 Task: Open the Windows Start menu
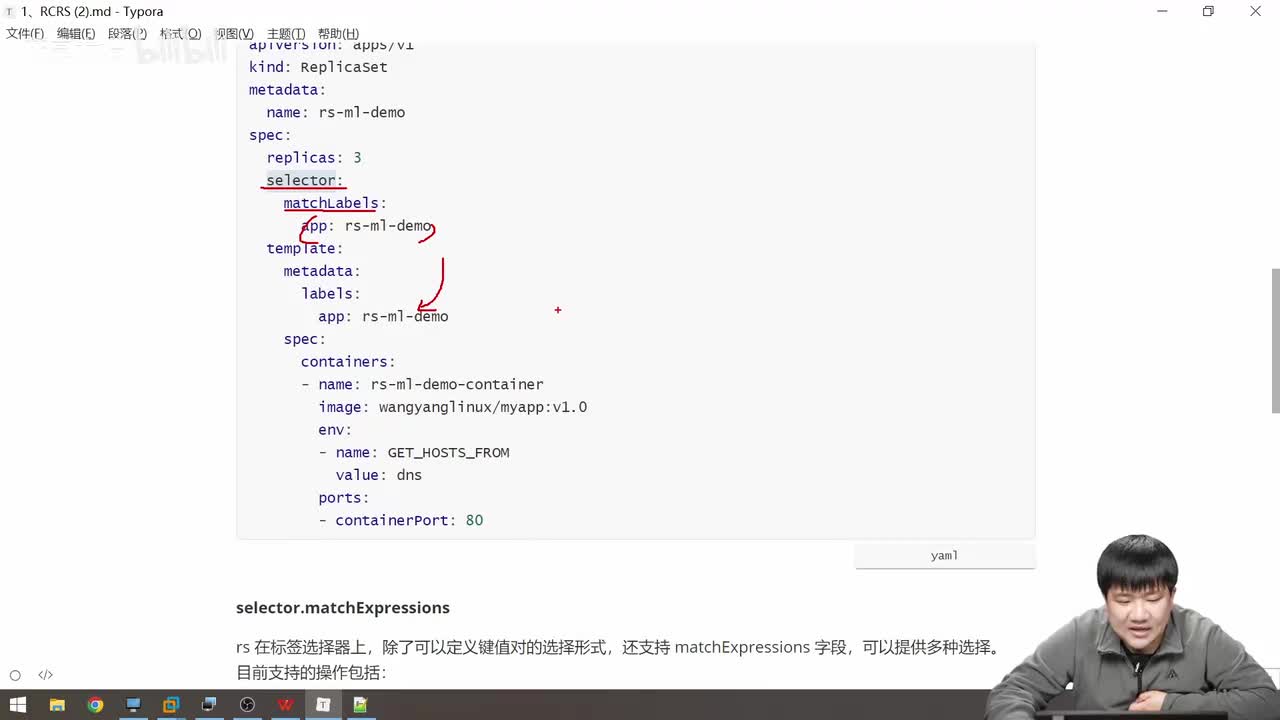point(18,705)
